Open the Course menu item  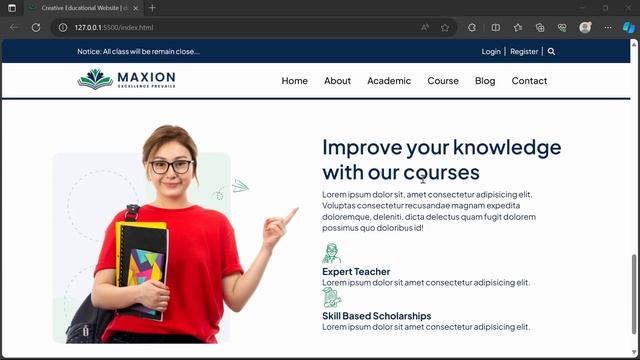(443, 81)
